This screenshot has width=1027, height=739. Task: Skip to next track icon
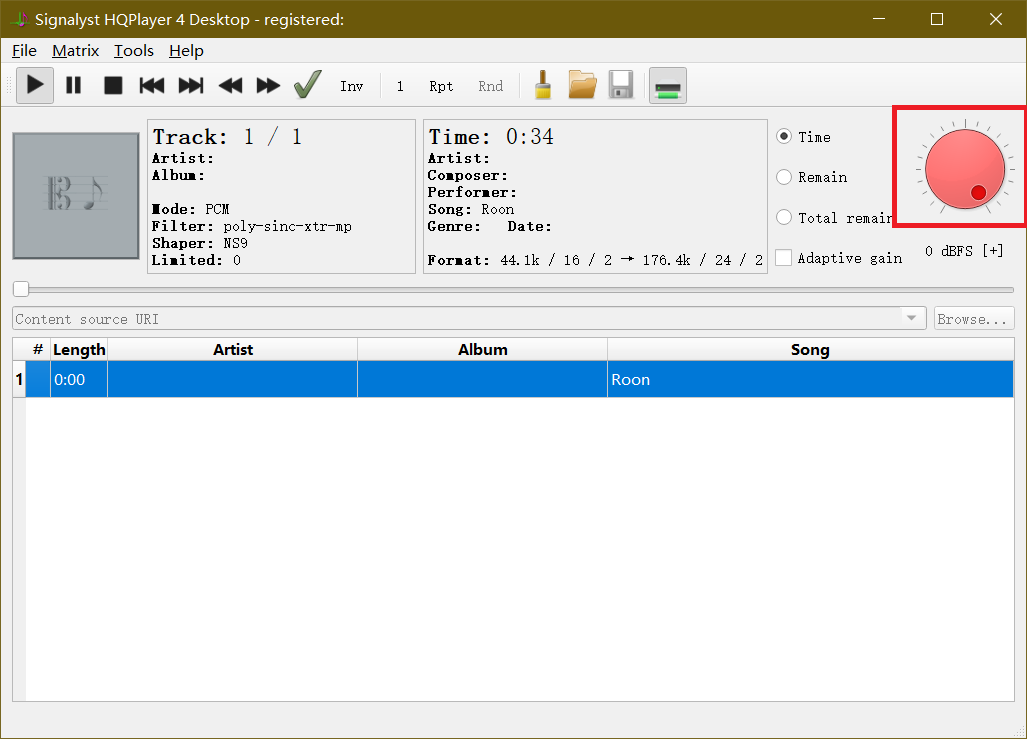pos(191,86)
